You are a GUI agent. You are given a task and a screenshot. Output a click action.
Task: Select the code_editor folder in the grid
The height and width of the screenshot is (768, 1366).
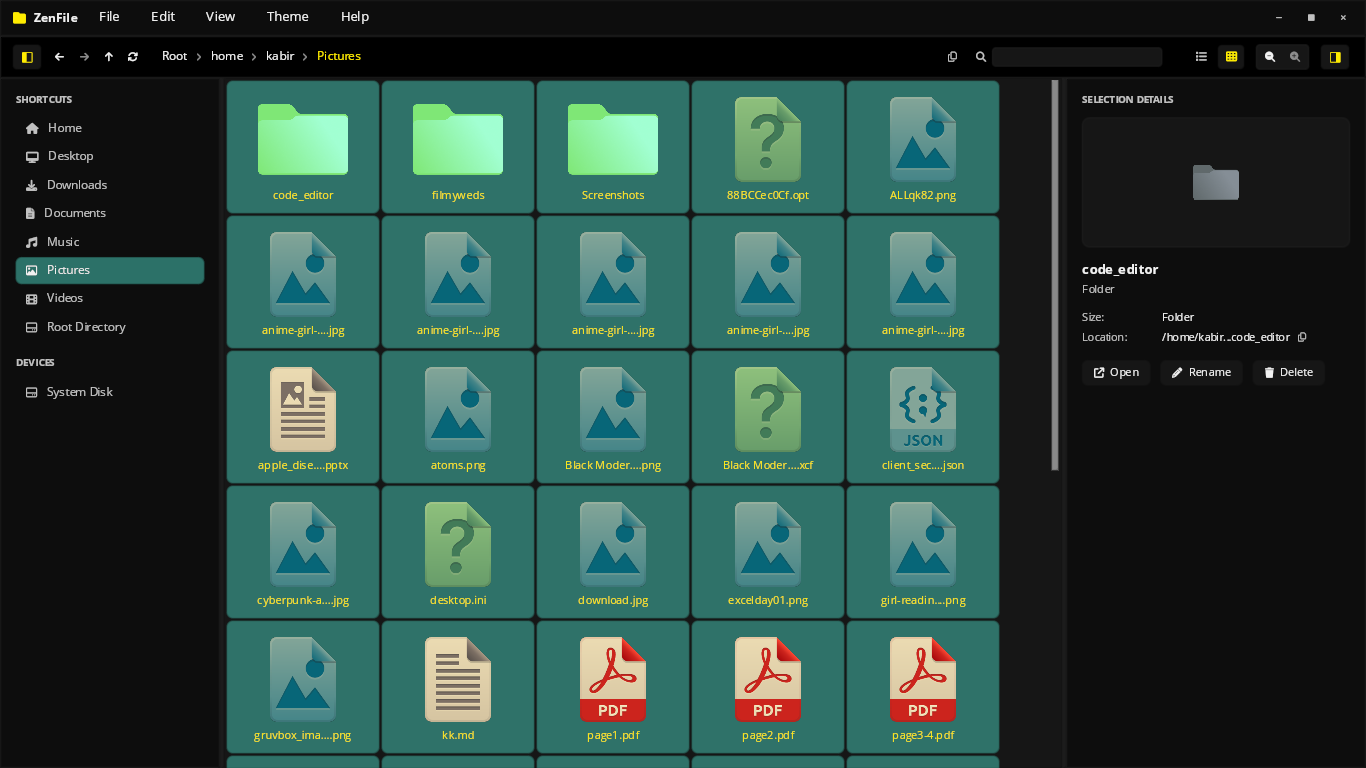[303, 147]
